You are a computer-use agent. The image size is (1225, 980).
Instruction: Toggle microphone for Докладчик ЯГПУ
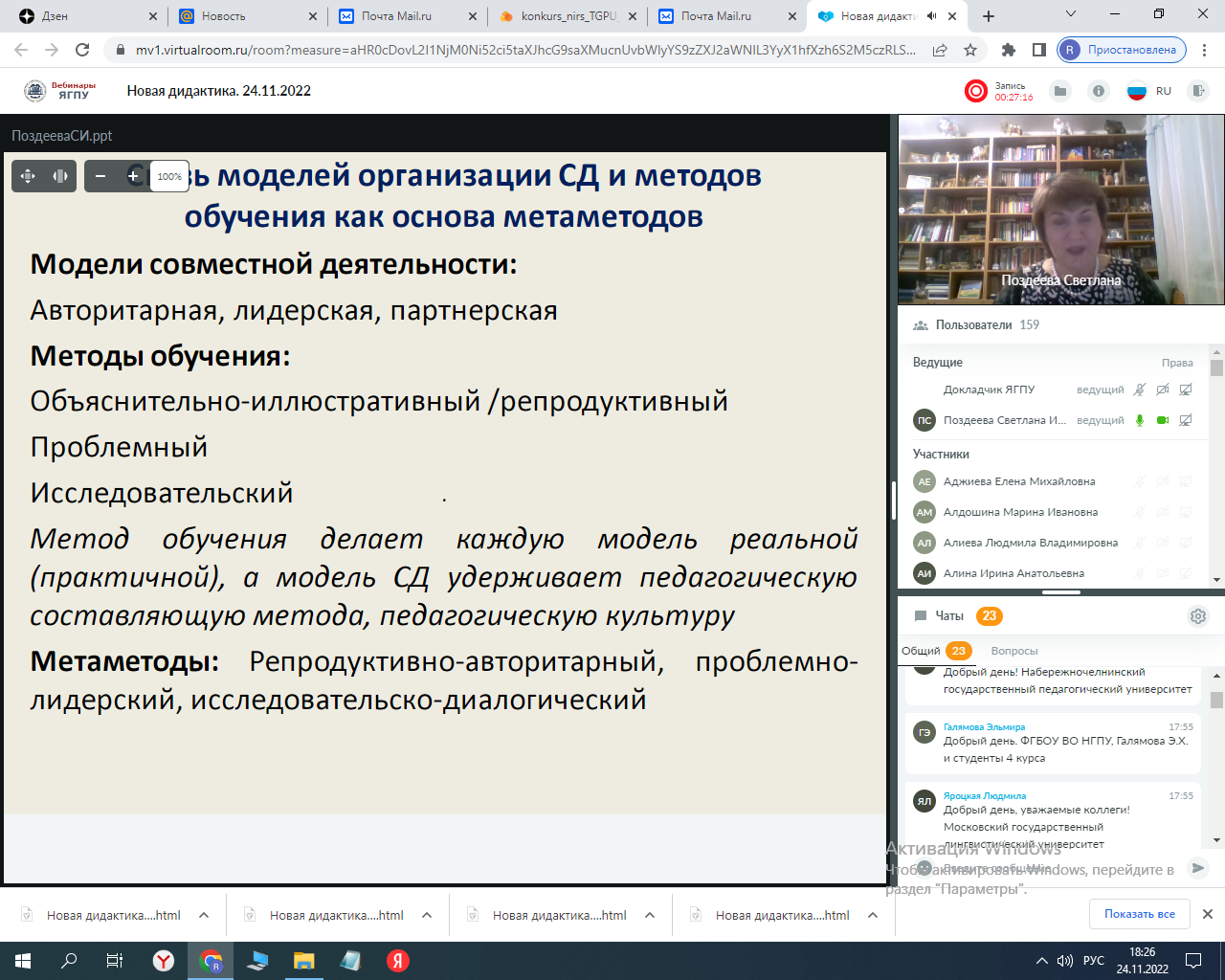[x=1140, y=390]
